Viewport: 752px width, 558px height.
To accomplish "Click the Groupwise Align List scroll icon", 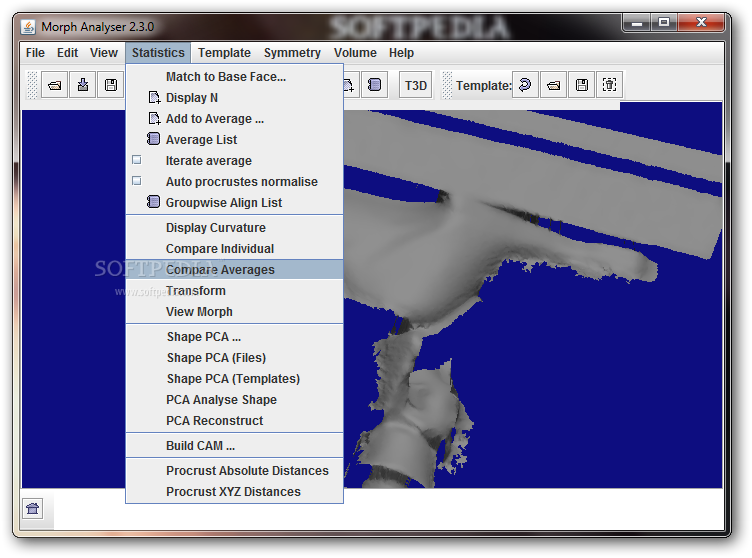I will pyautogui.click(x=153, y=202).
